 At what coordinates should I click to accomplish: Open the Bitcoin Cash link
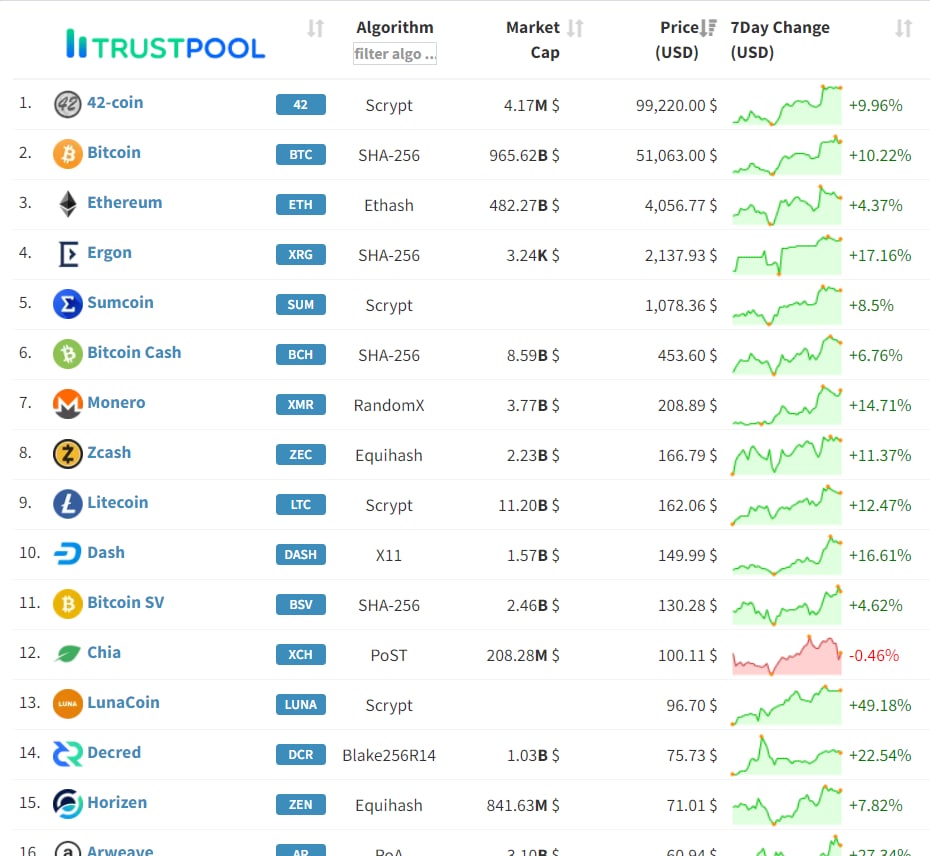pyautogui.click(x=134, y=353)
